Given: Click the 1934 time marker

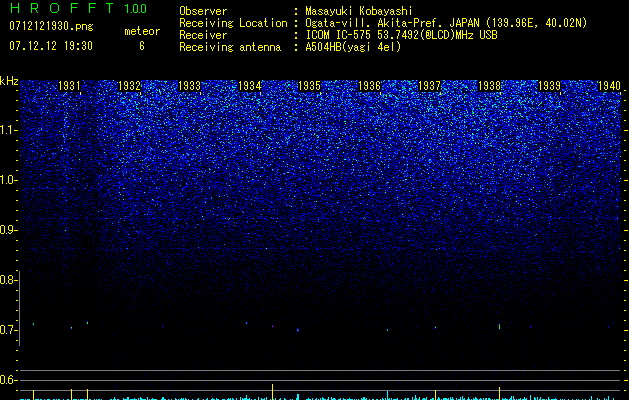Looking at the screenshot, I should pyautogui.click(x=250, y=86).
